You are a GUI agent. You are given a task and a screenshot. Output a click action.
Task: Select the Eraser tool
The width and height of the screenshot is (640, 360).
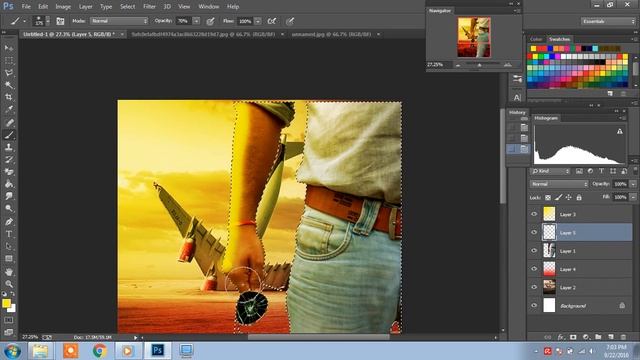9,172
